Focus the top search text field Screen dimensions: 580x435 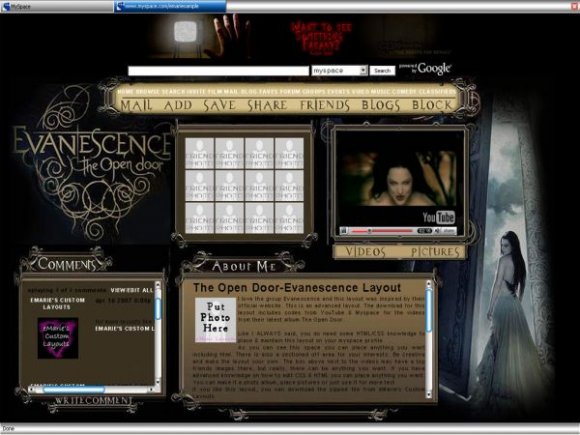click(218, 71)
